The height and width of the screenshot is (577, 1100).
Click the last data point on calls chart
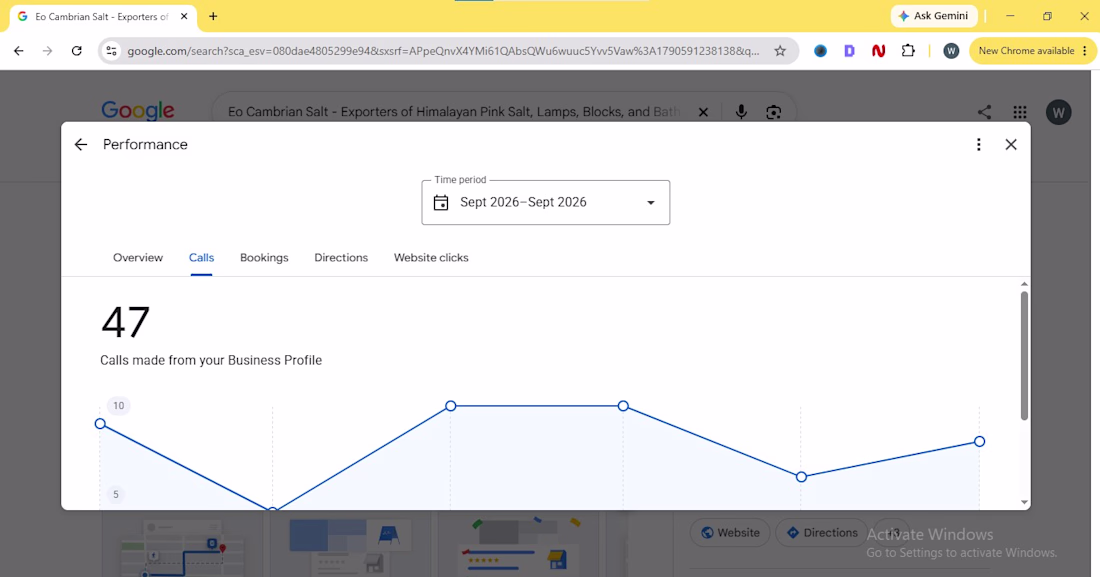pyautogui.click(x=979, y=442)
